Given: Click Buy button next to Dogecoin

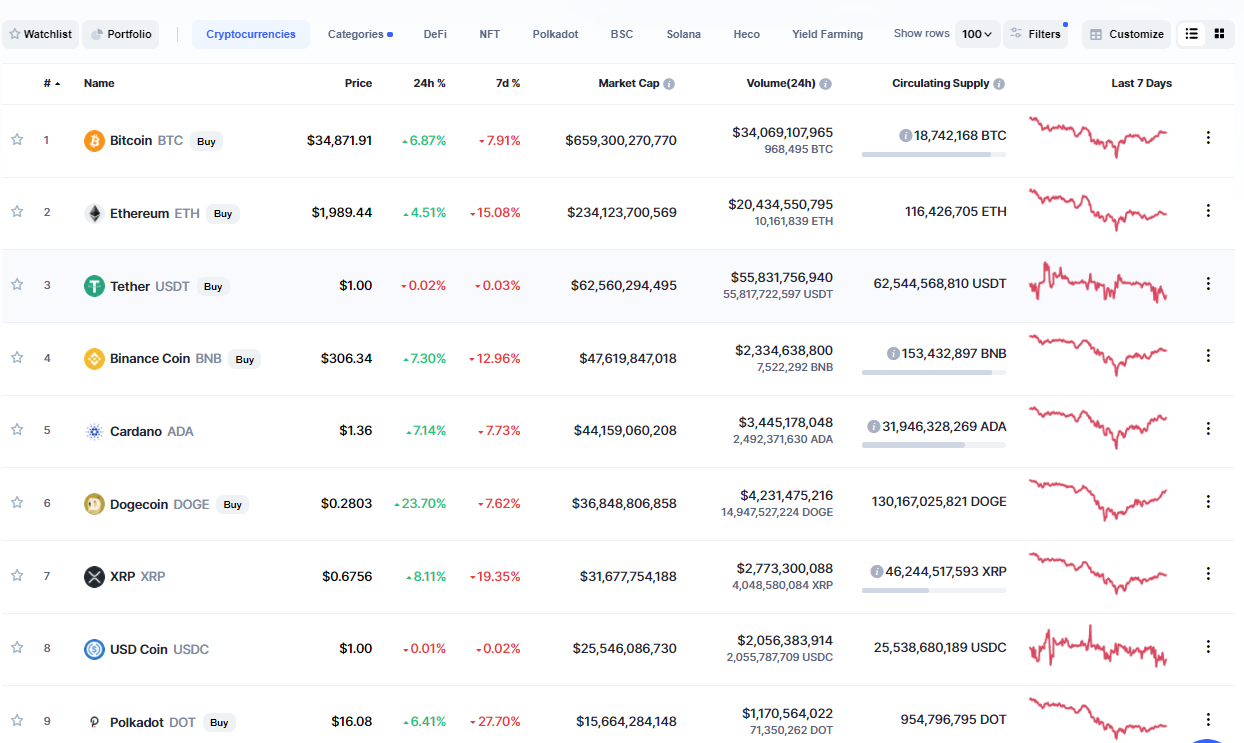Looking at the screenshot, I should (233, 505).
